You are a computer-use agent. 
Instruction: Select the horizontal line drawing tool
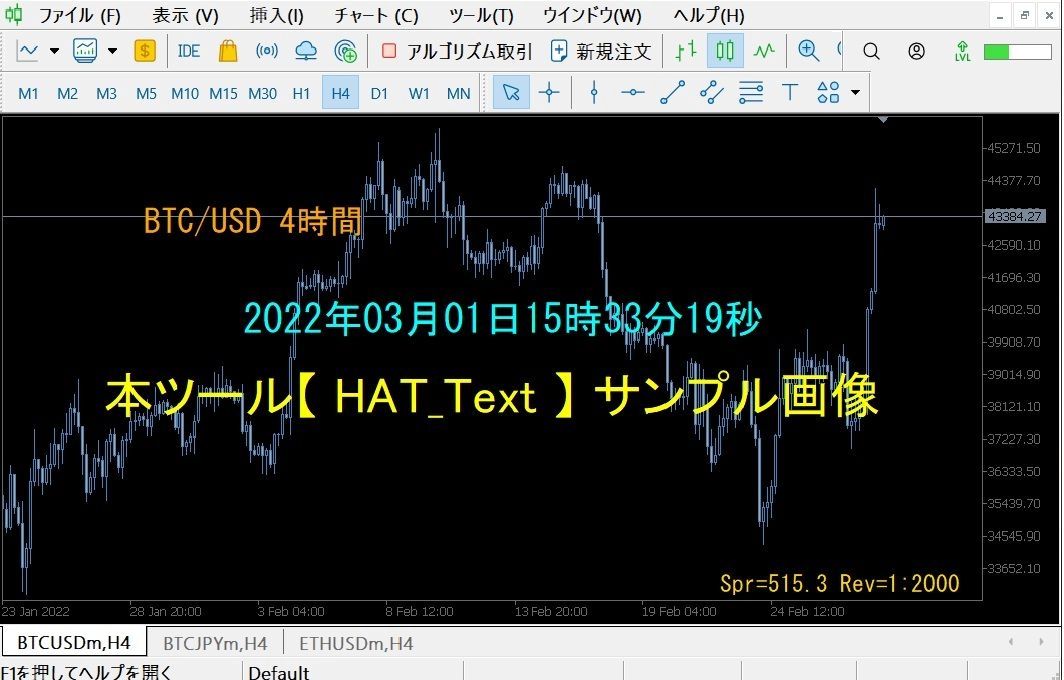click(x=632, y=92)
